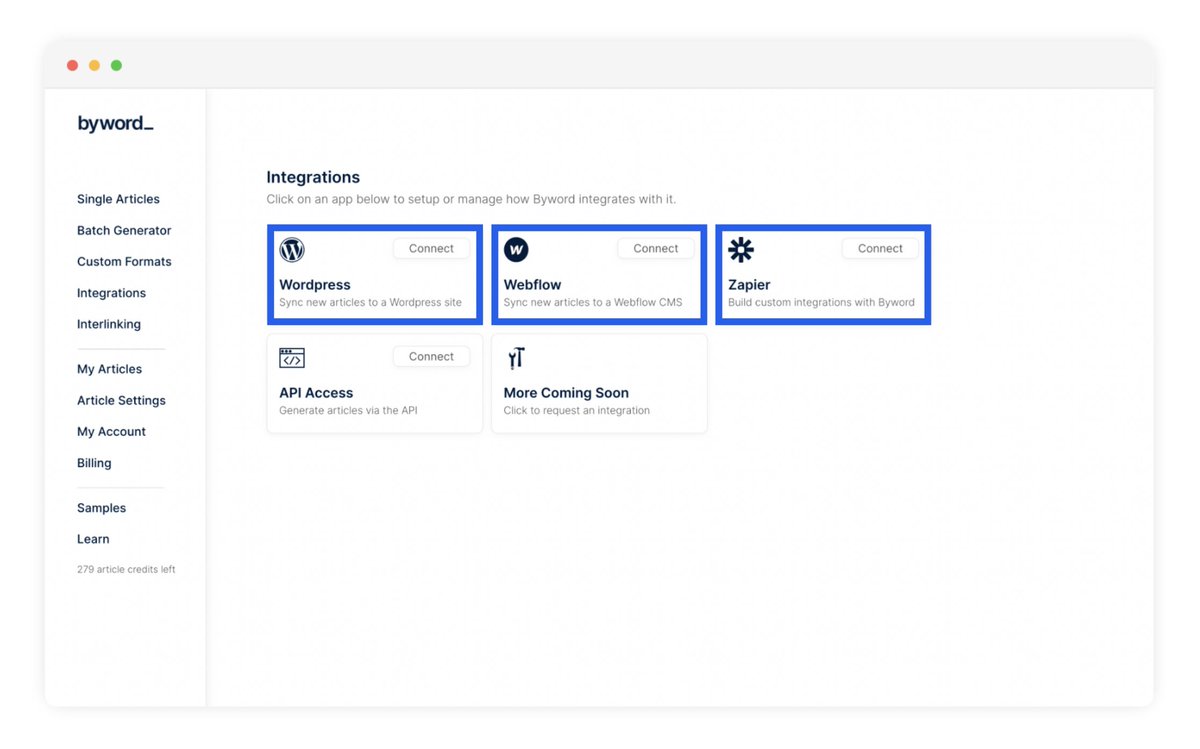Image resolution: width=1200 pixels, height=749 pixels.
Task: Click 'Sync new articles to a Wordpress site'
Action: (370, 302)
